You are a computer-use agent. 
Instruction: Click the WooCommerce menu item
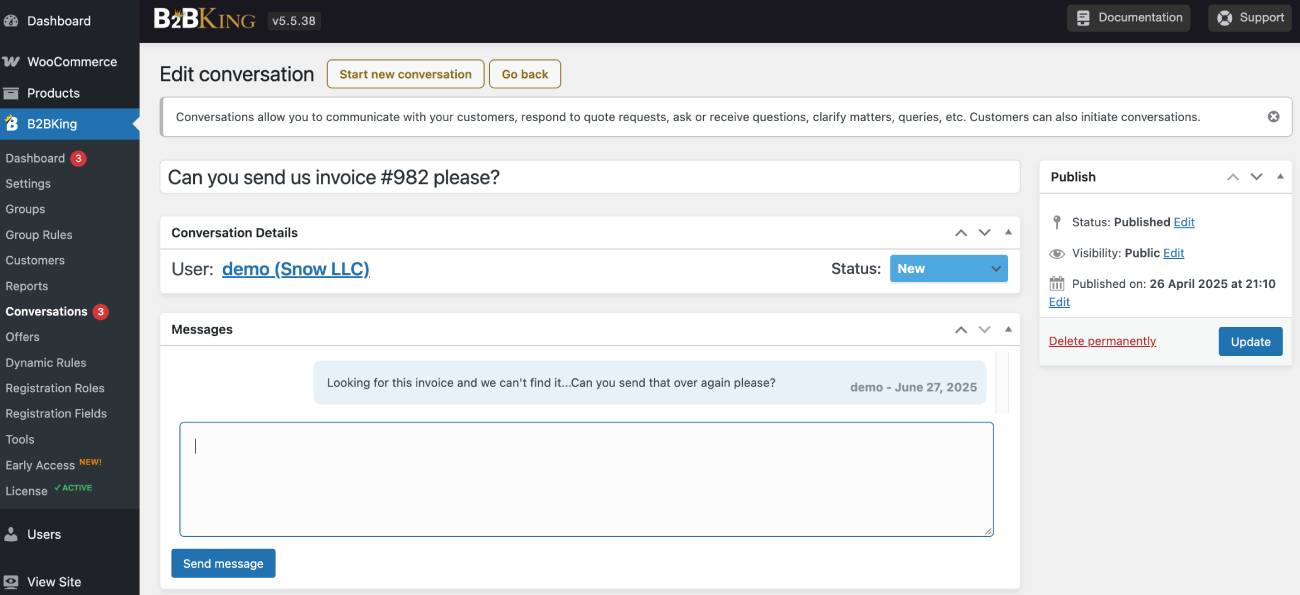click(70, 61)
